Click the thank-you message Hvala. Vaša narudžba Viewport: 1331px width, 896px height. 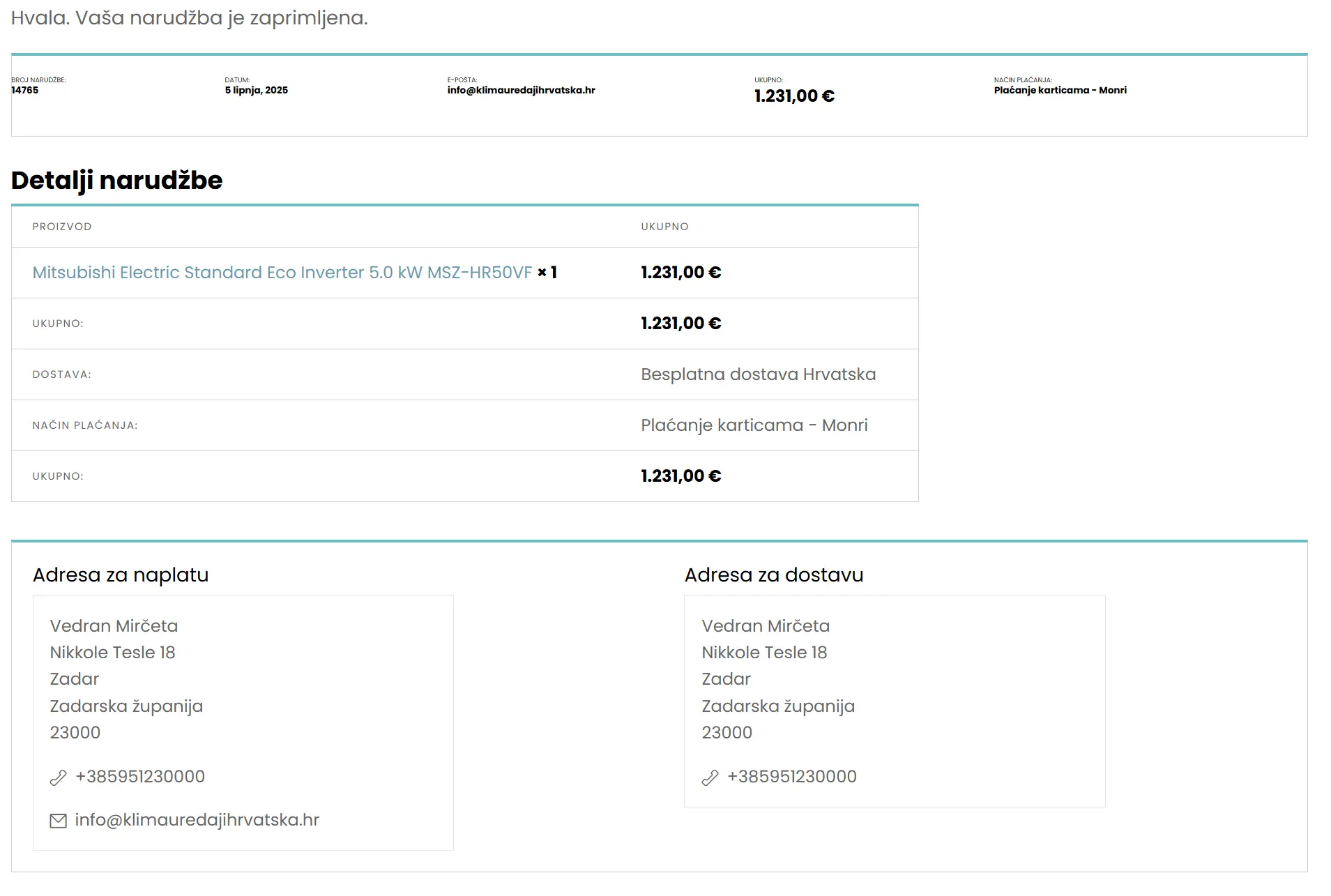[189, 18]
